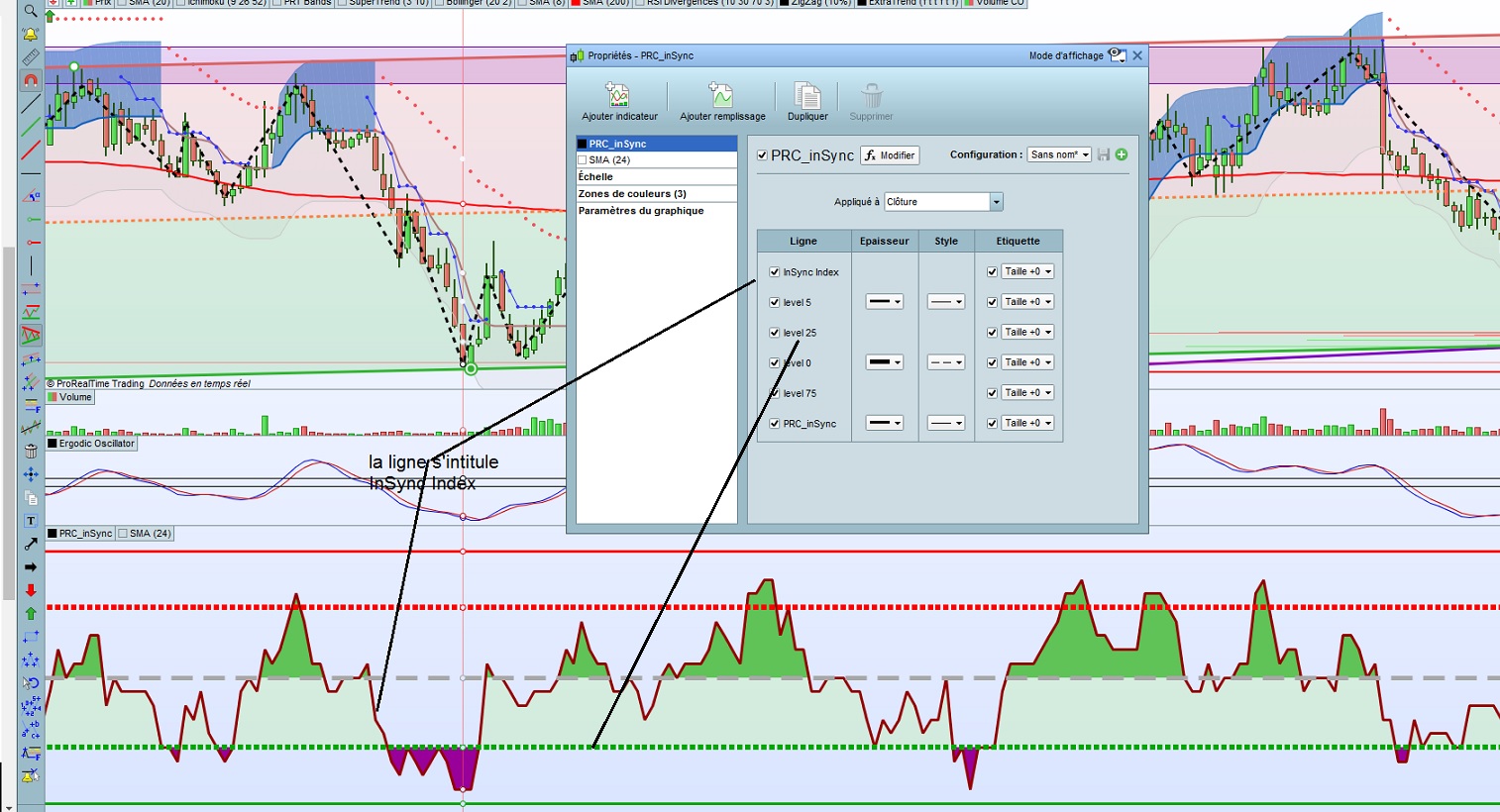Viewport: 1500px width, 812px height.
Task: Select the black right arrow tool
Action: point(31,567)
